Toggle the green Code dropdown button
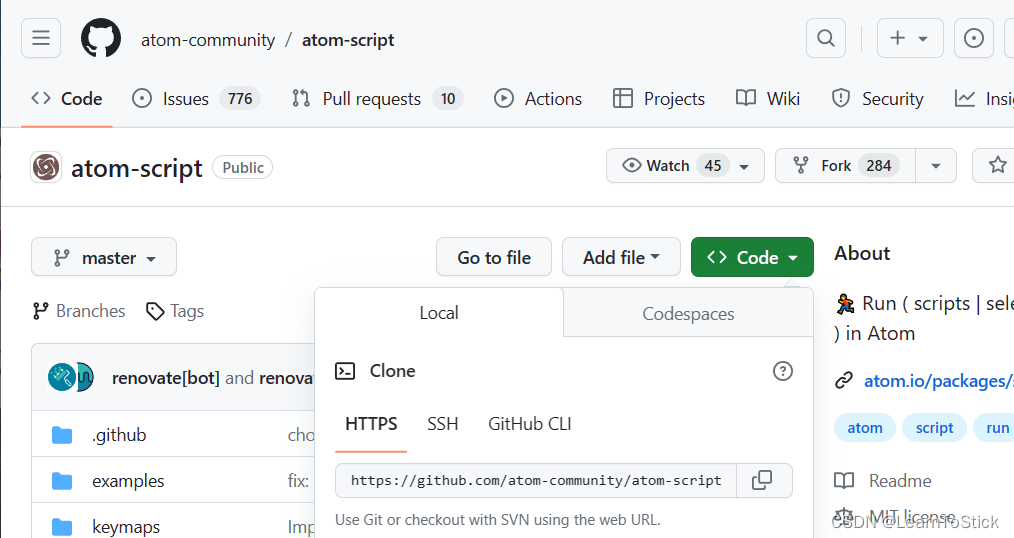Image resolution: width=1014 pixels, height=538 pixels. coord(752,257)
